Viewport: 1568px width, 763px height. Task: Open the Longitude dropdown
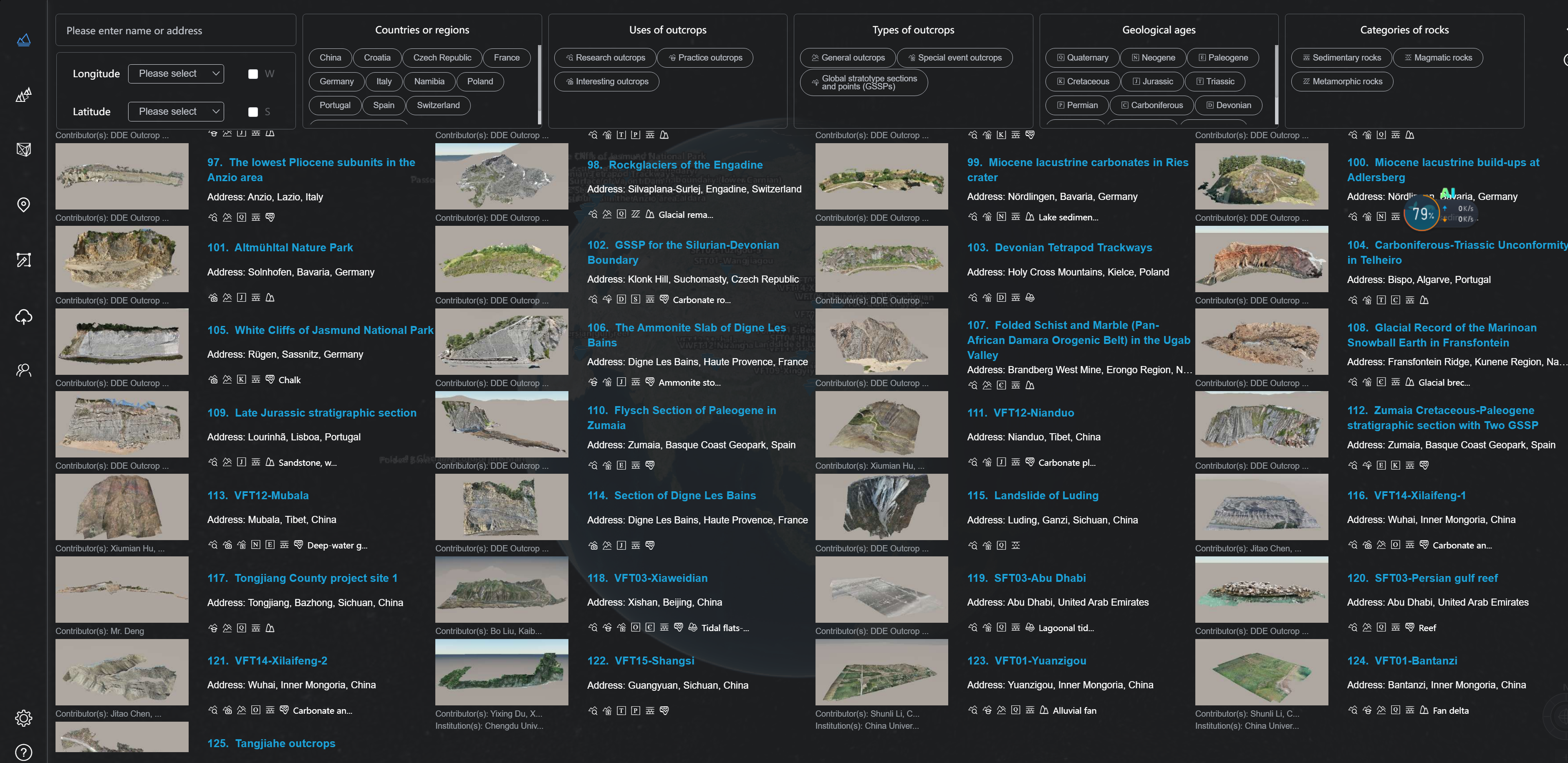pos(176,74)
